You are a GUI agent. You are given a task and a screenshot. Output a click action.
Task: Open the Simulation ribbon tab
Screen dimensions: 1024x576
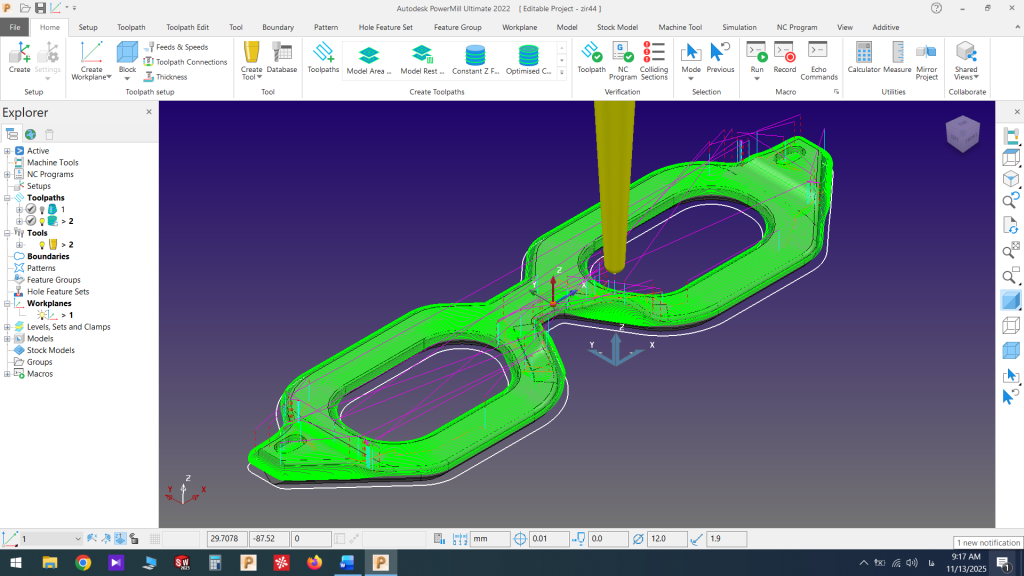click(x=739, y=27)
